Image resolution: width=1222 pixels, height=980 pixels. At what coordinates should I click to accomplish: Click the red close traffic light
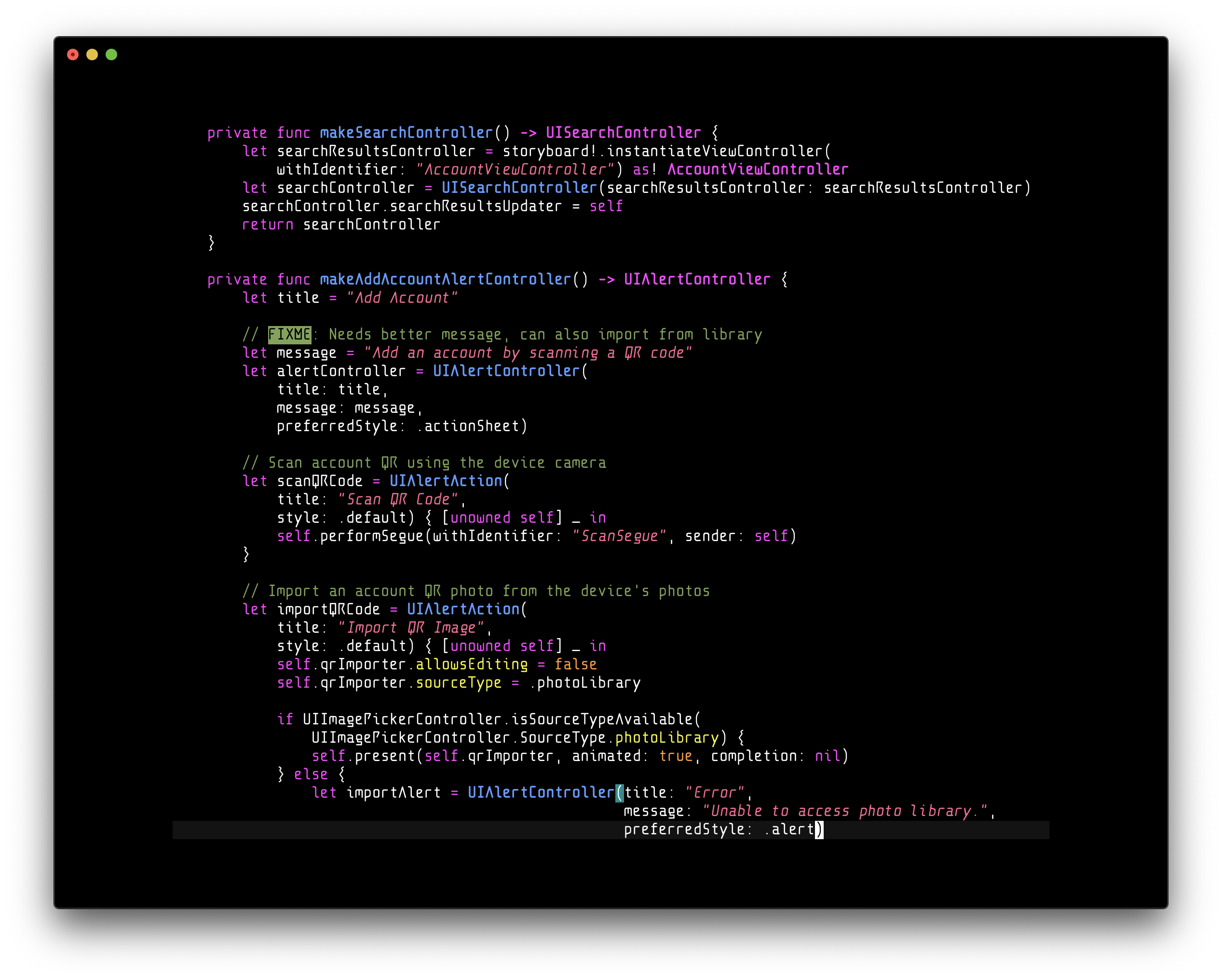pyautogui.click(x=73, y=54)
